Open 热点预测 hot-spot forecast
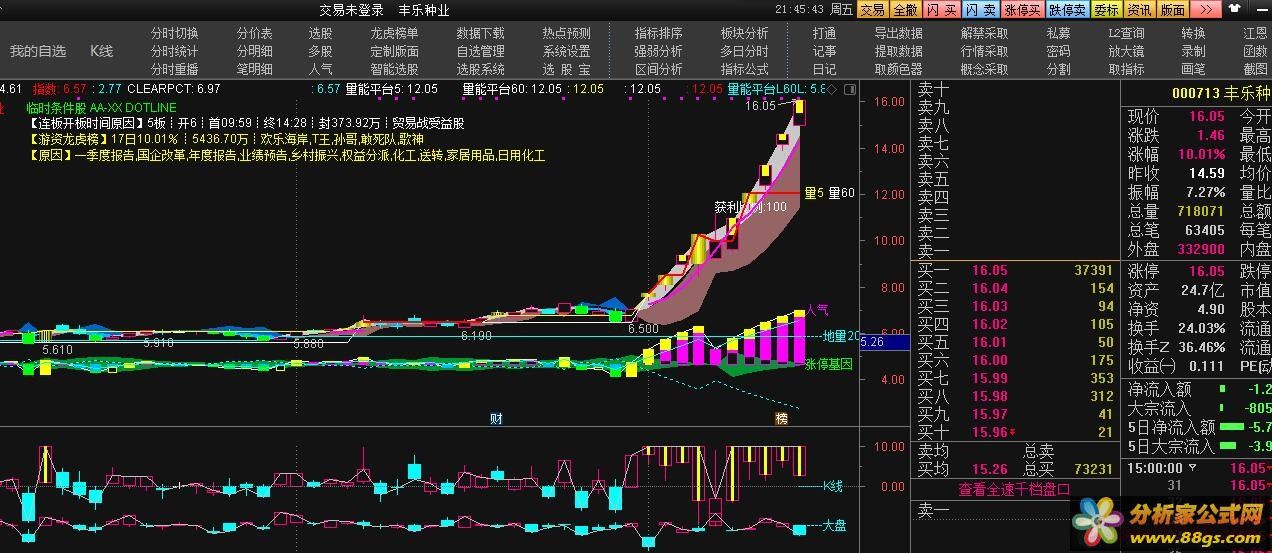The height and width of the screenshot is (553, 1272). click(566, 33)
